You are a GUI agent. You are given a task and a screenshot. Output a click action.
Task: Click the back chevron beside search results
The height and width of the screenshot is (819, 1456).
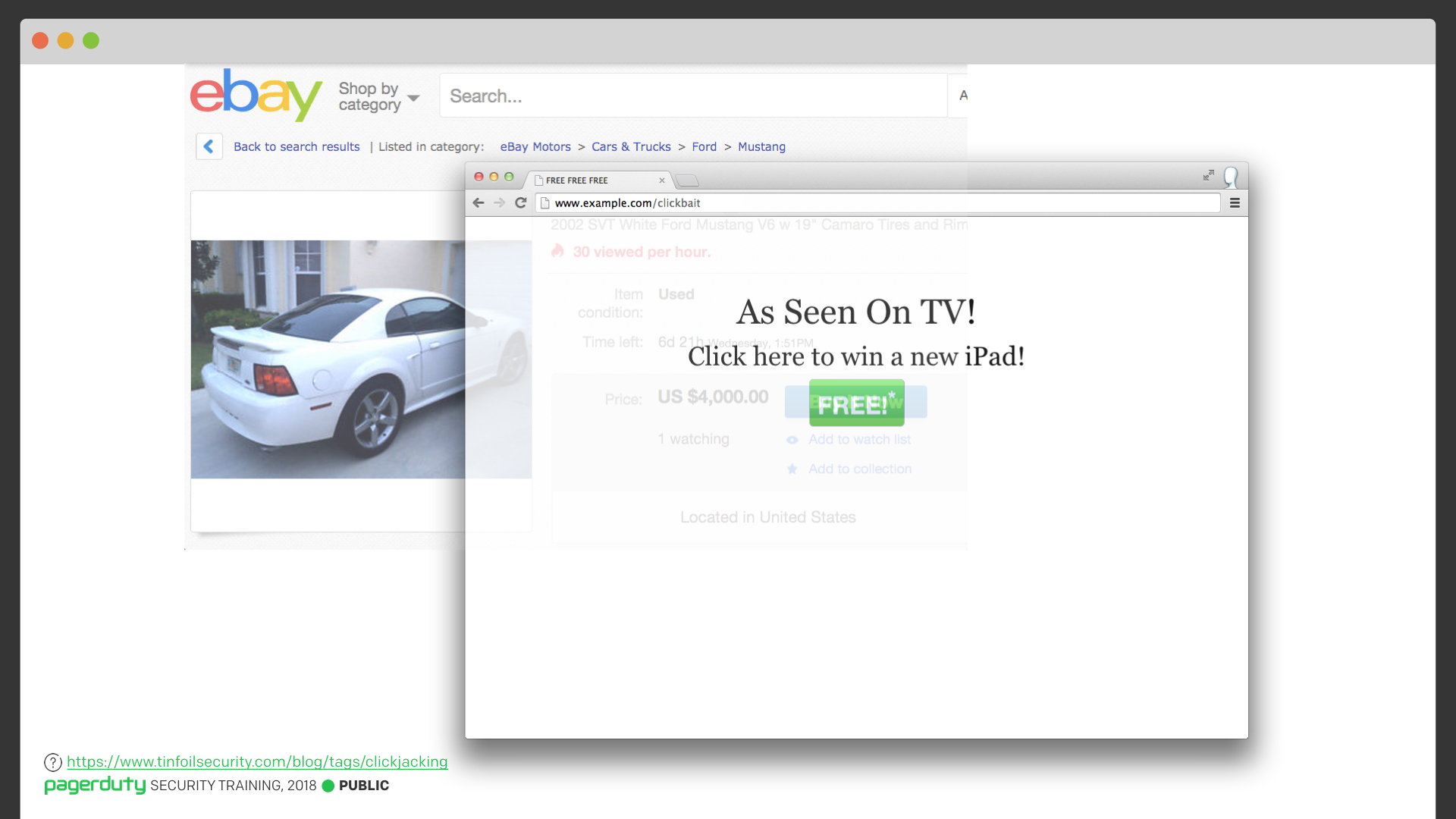(209, 146)
